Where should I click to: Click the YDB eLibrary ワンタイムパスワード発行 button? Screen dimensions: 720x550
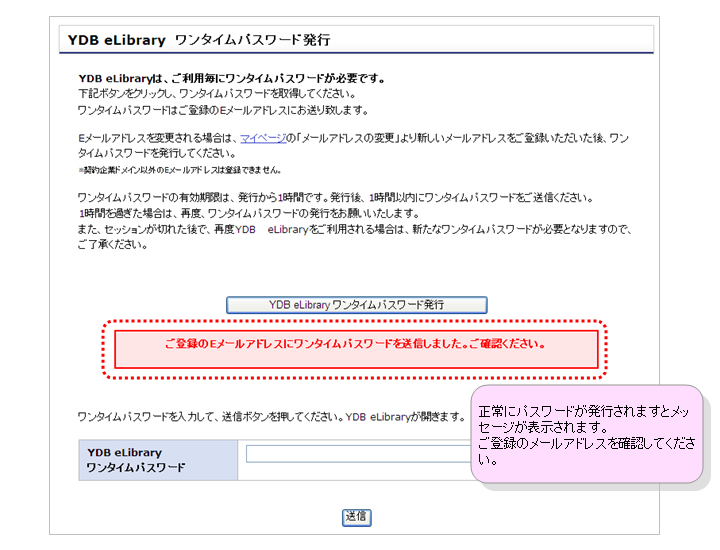356,305
